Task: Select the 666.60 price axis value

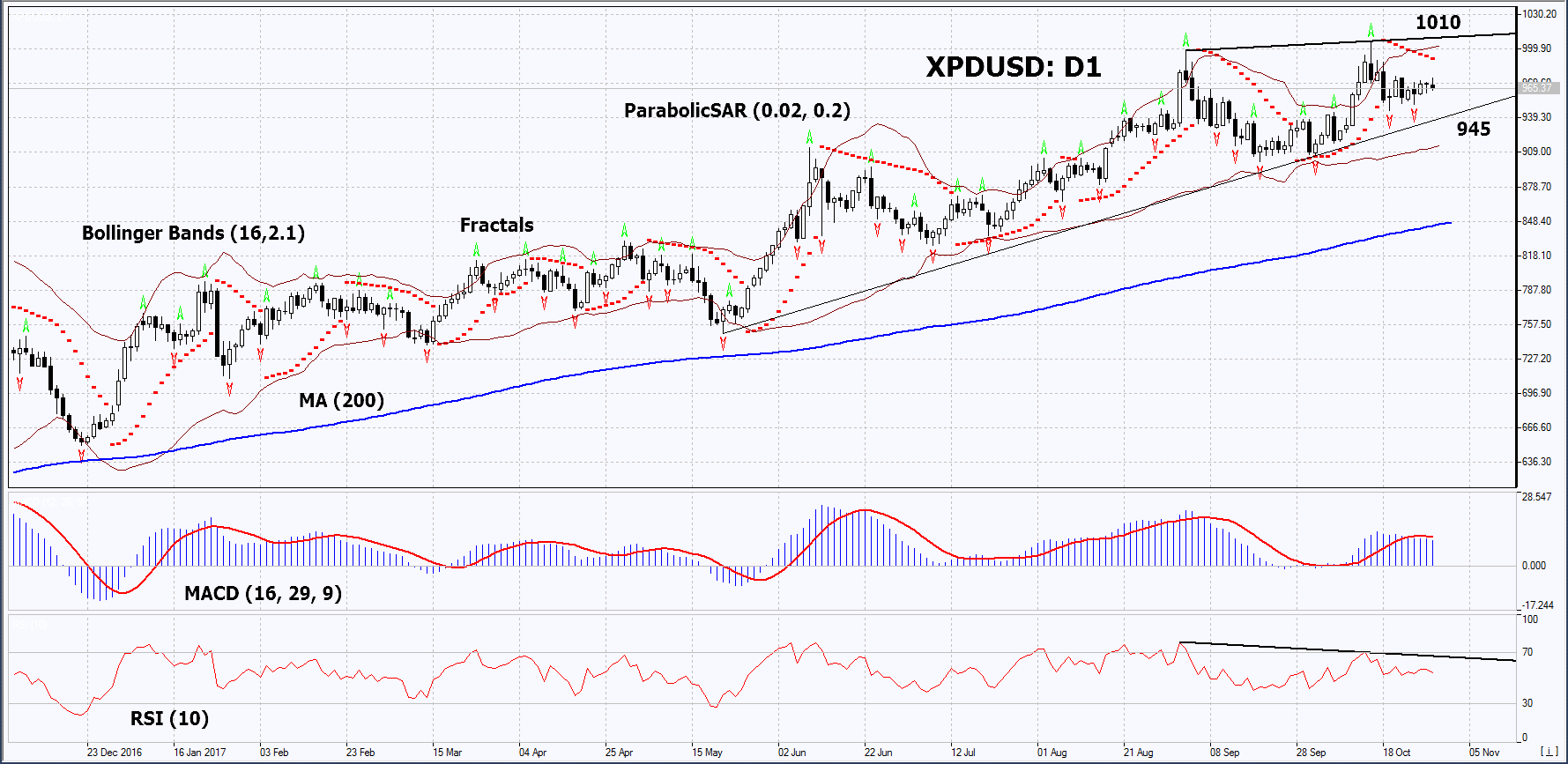Action: [x=1536, y=427]
